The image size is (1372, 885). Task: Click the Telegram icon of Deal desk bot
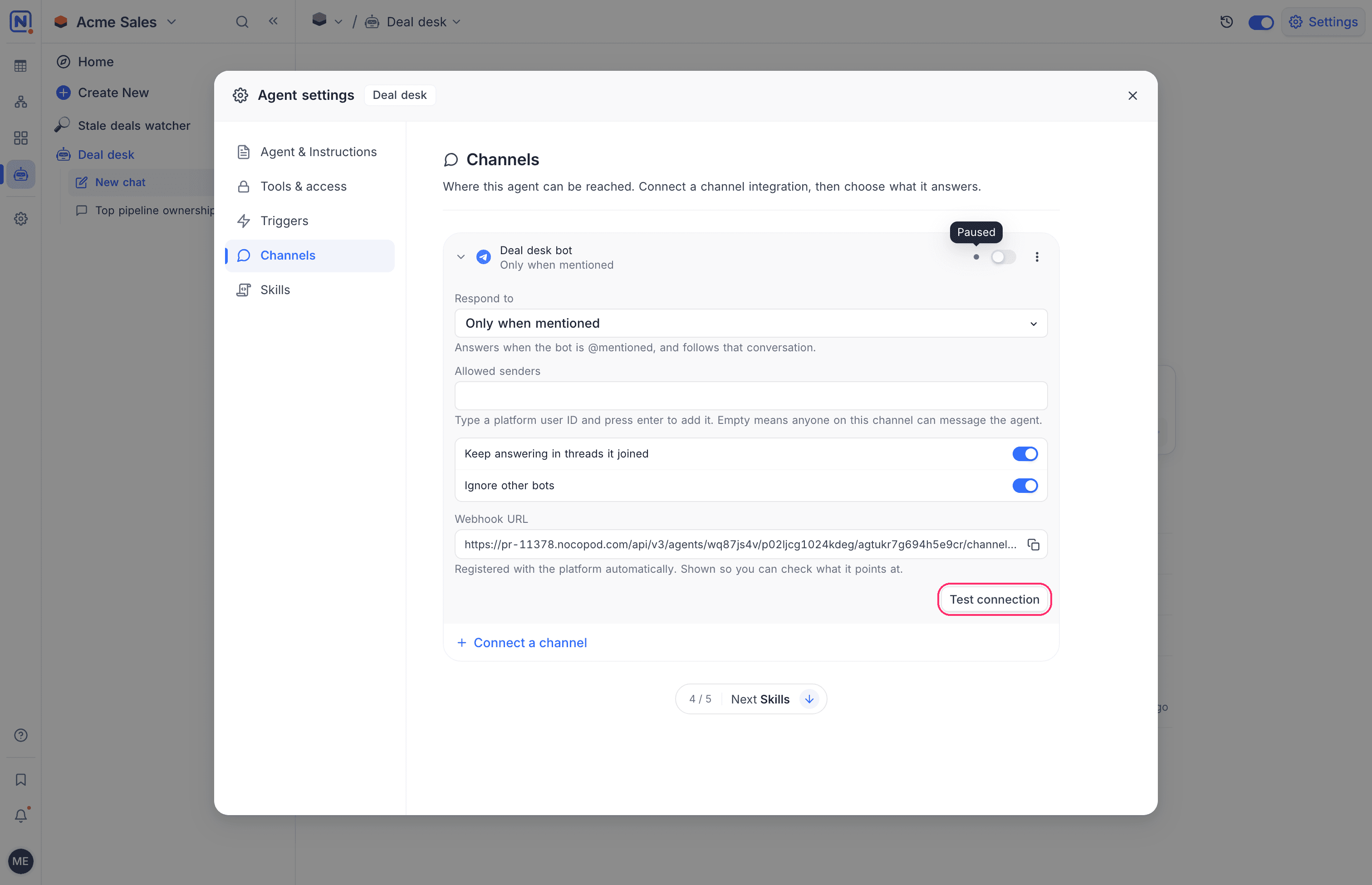click(x=483, y=257)
